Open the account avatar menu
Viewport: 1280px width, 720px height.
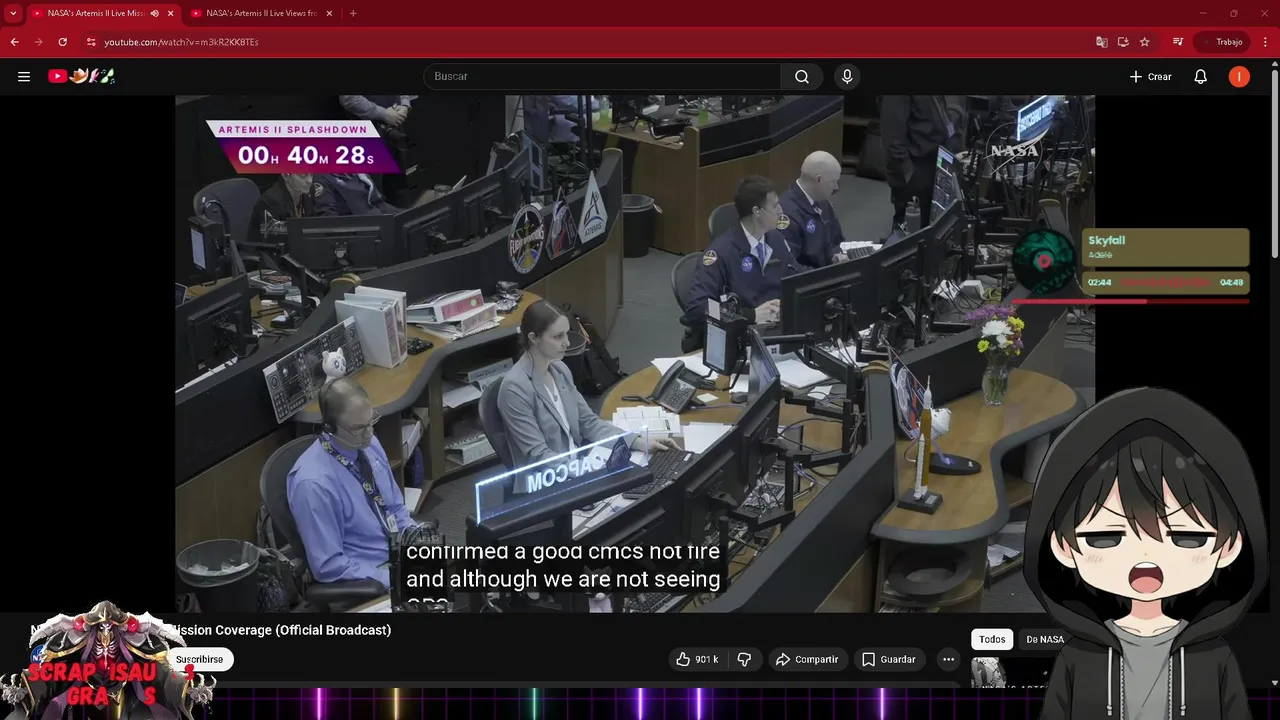[1239, 76]
